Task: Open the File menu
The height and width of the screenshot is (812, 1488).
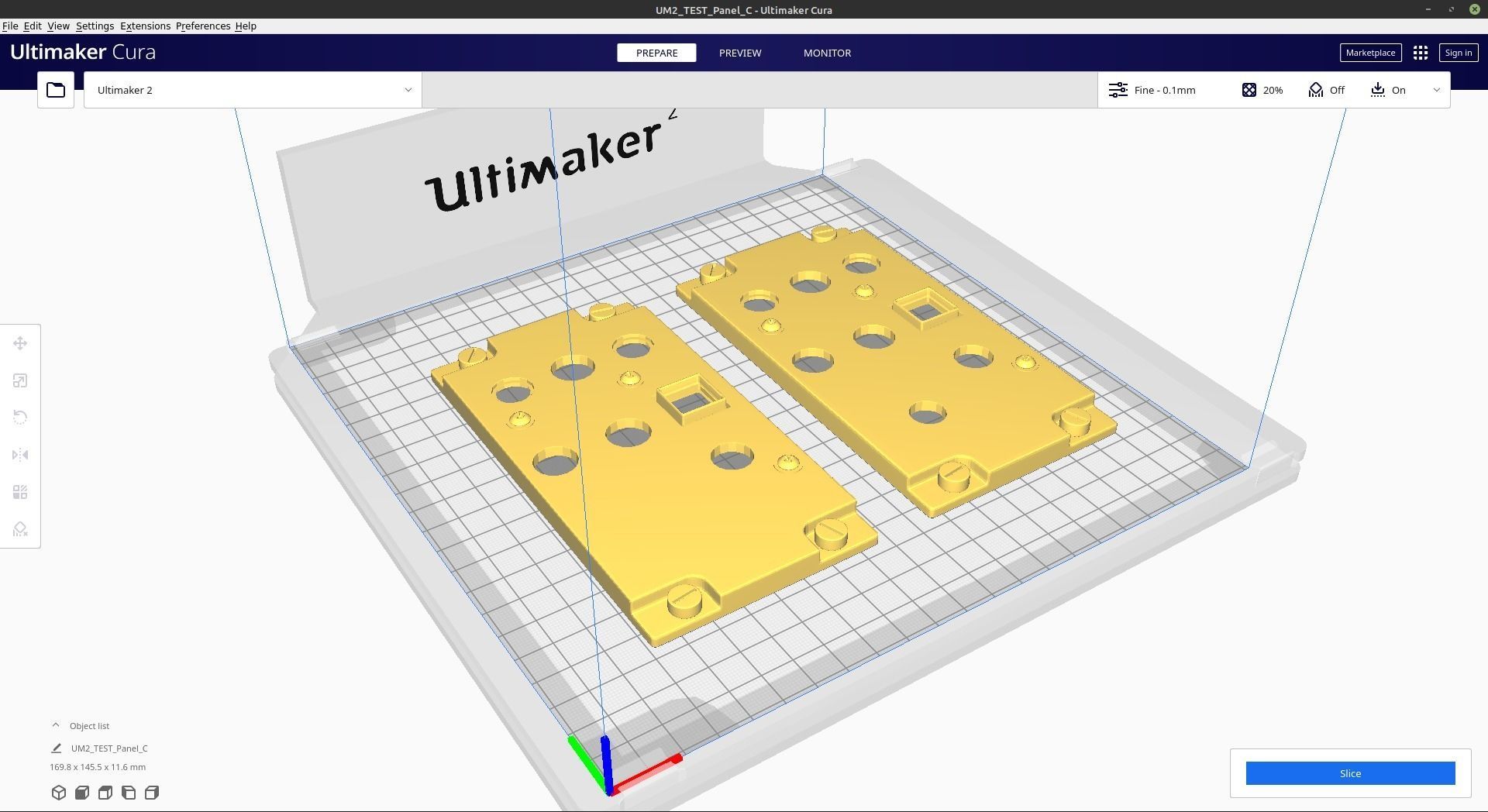Action: tap(10, 26)
